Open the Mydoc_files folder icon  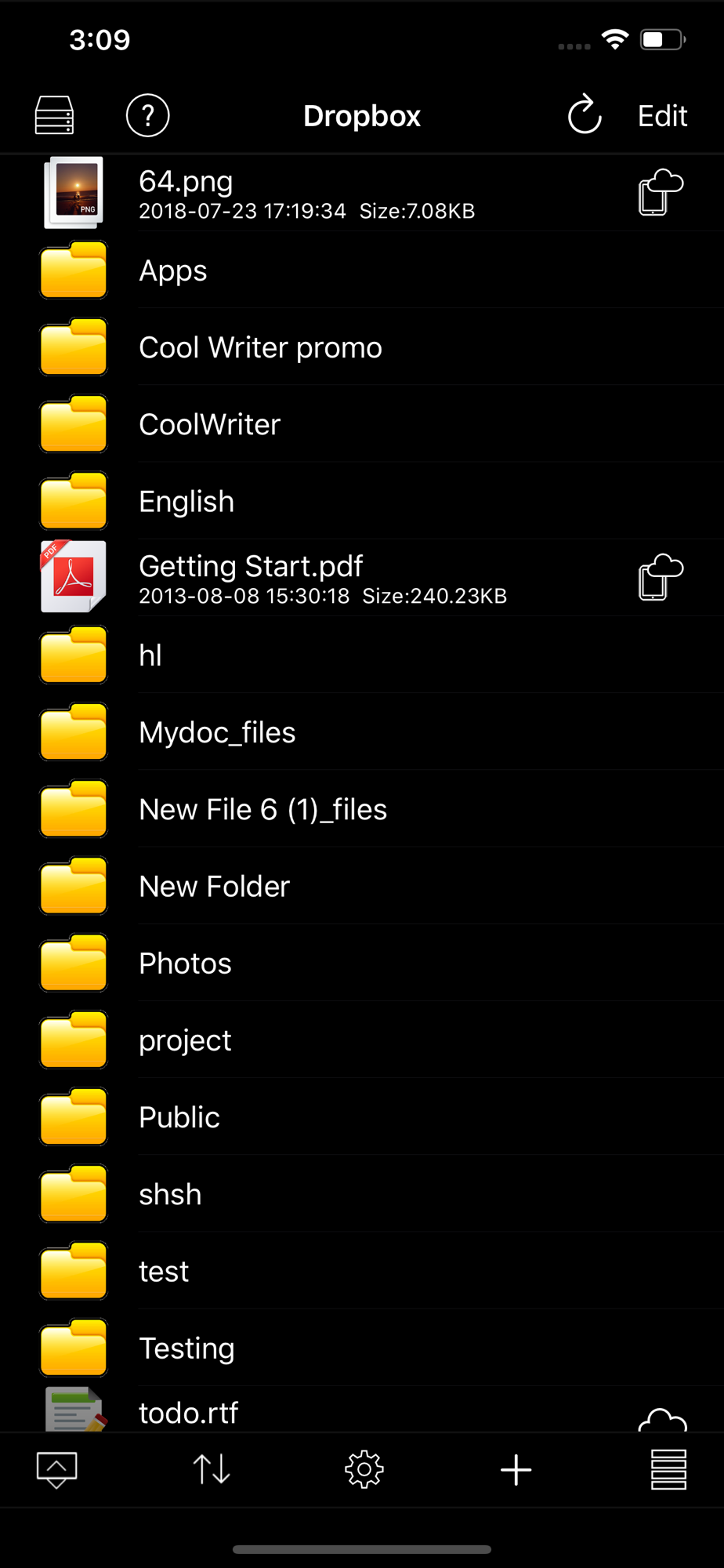pos(74,731)
